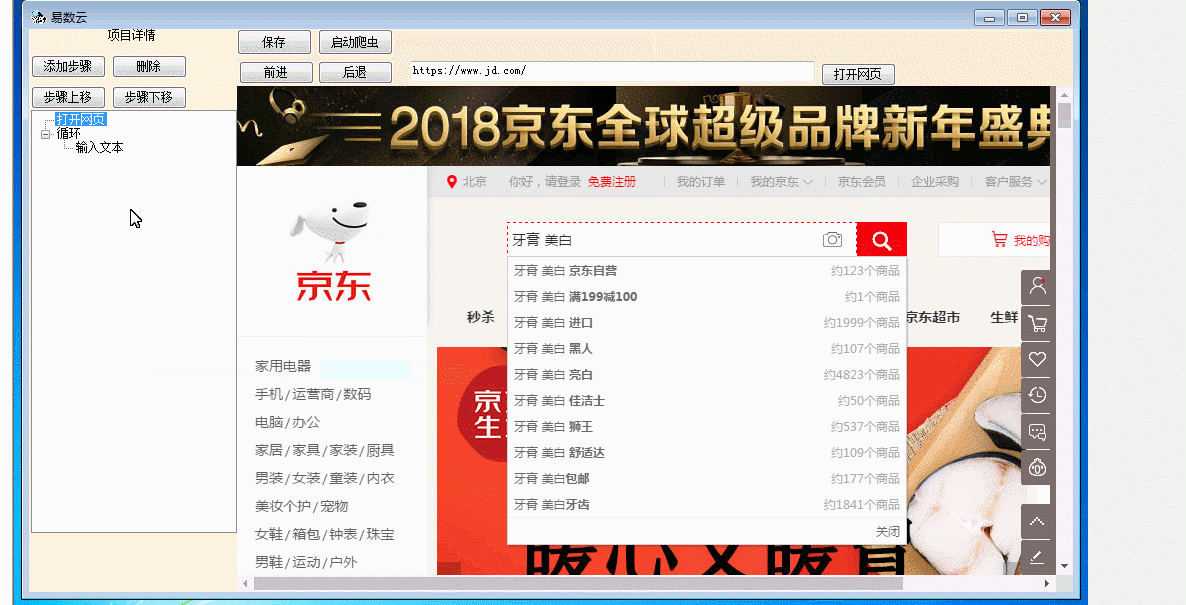
Task: Open the 京东会员 link
Action: coord(862,182)
